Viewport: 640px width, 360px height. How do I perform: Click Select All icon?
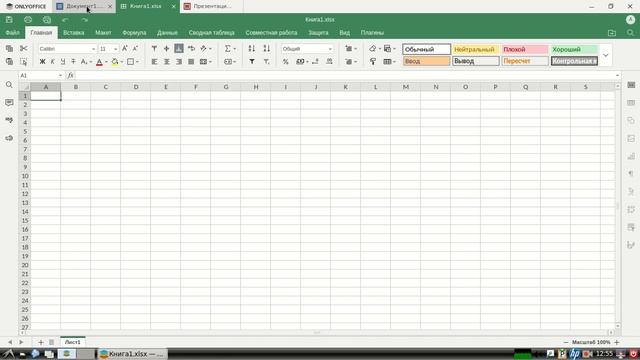tap(24, 62)
